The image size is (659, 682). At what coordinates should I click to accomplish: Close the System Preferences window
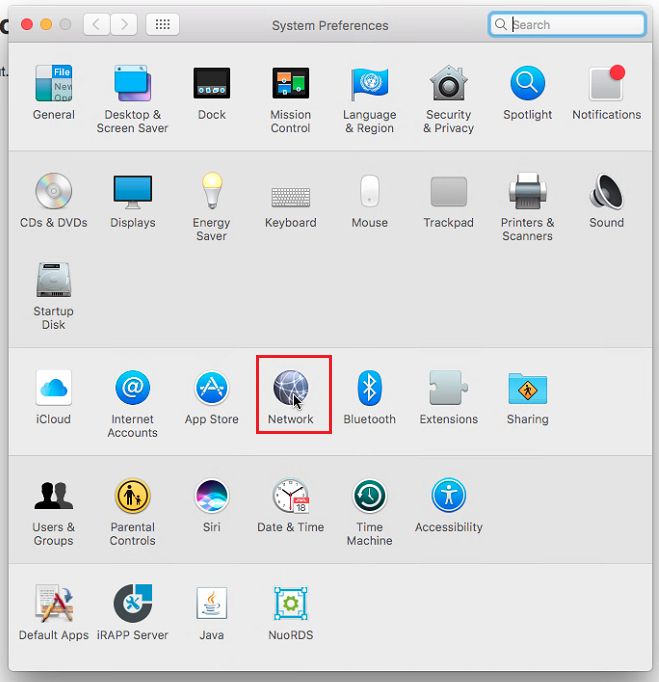point(27,24)
